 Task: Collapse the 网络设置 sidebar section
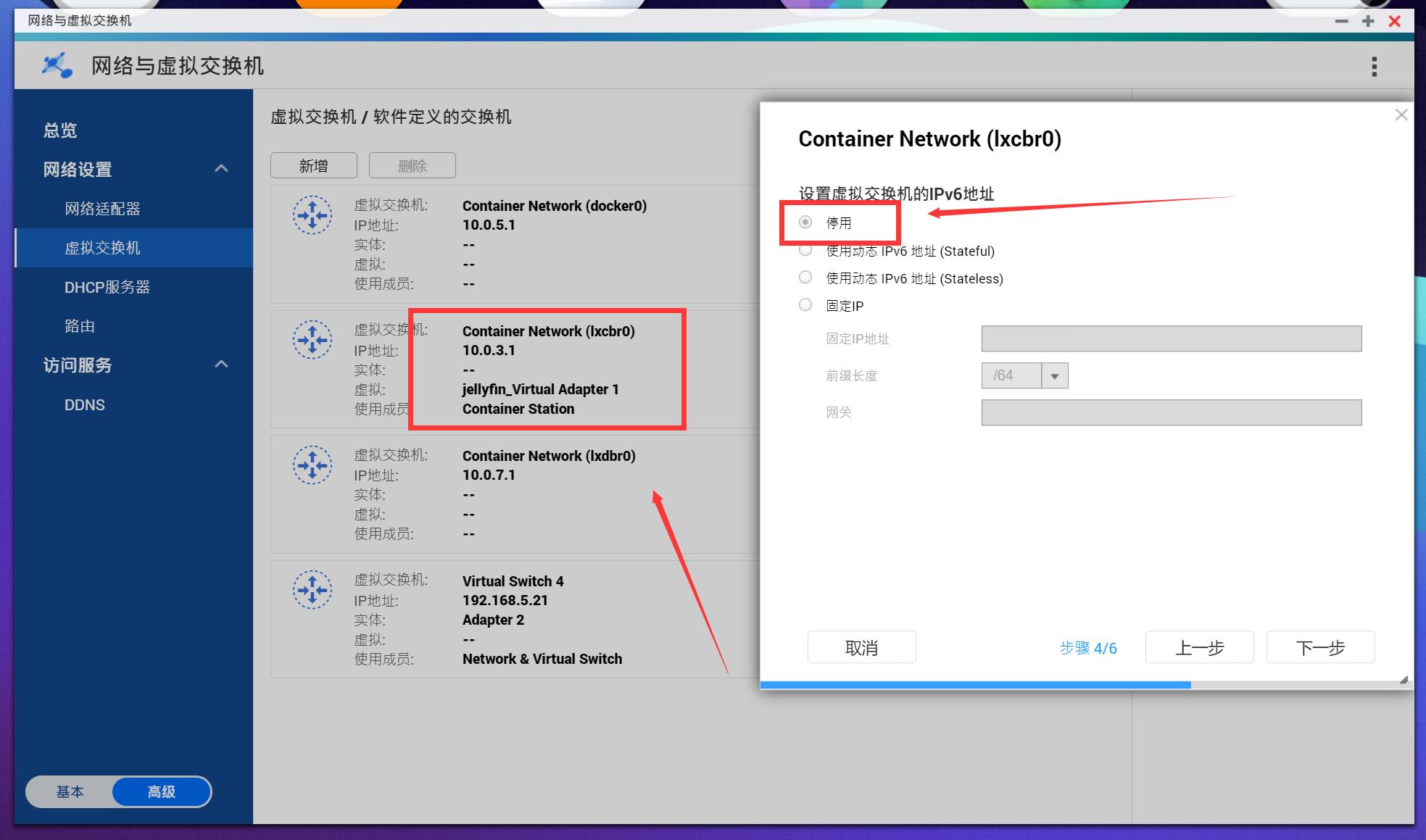tap(221, 168)
